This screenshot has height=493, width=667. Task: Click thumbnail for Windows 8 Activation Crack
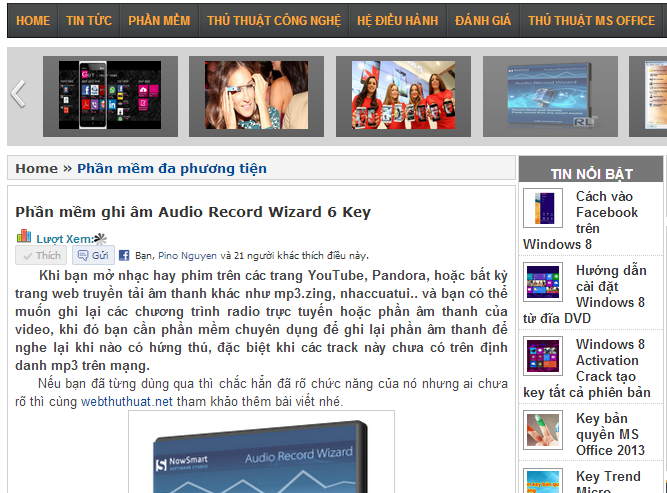(543, 356)
